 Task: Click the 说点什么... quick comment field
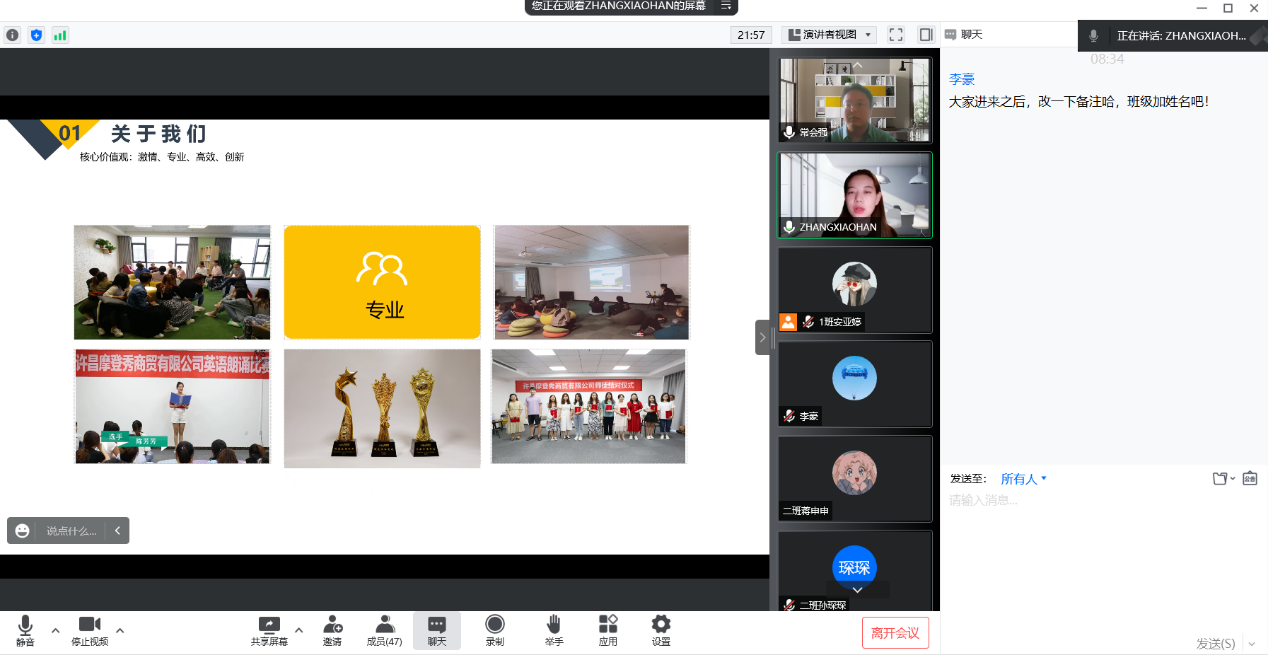pos(71,531)
